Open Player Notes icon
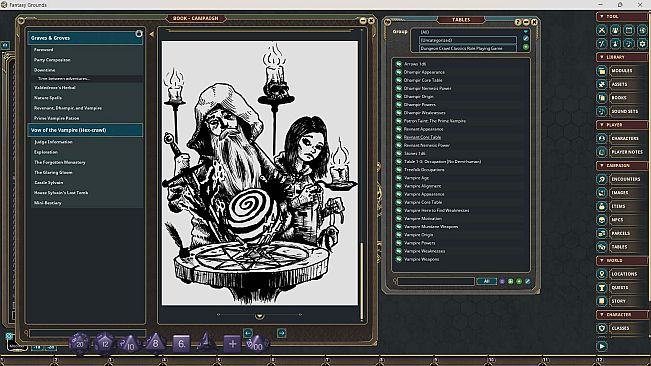Image resolution: width=651 pixels, height=366 pixels. (x=602, y=152)
